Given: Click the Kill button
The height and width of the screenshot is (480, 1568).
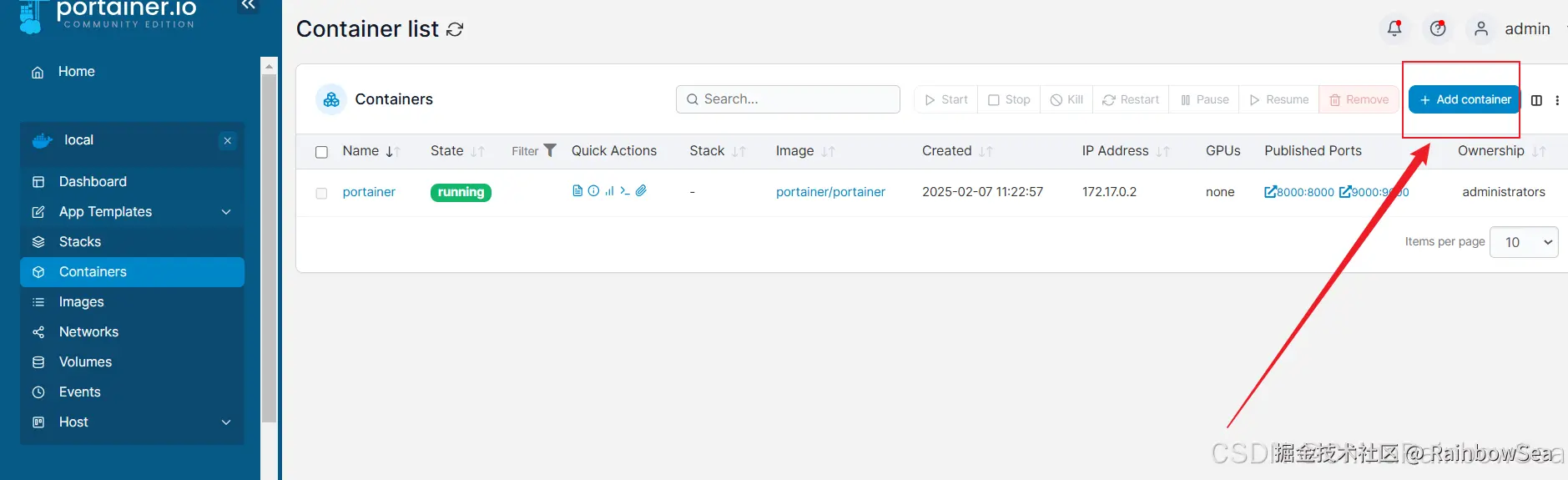Looking at the screenshot, I should pos(1066,99).
